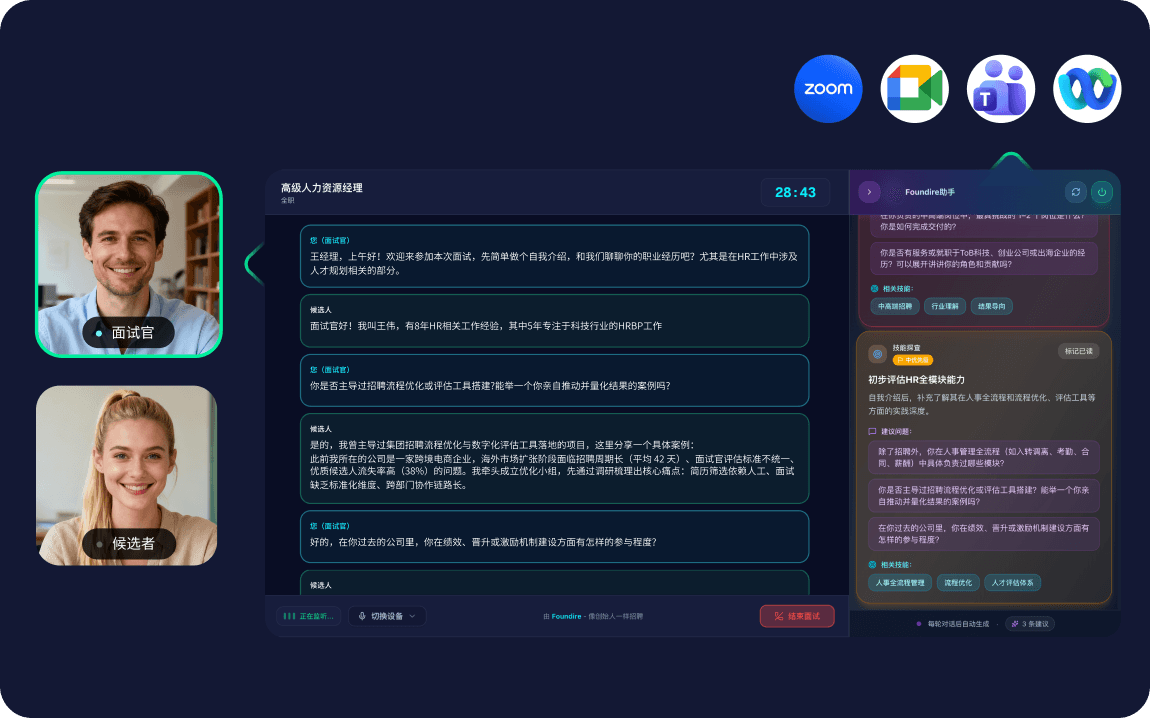Toggle the assistant power button
1150x718 pixels.
click(x=1102, y=192)
